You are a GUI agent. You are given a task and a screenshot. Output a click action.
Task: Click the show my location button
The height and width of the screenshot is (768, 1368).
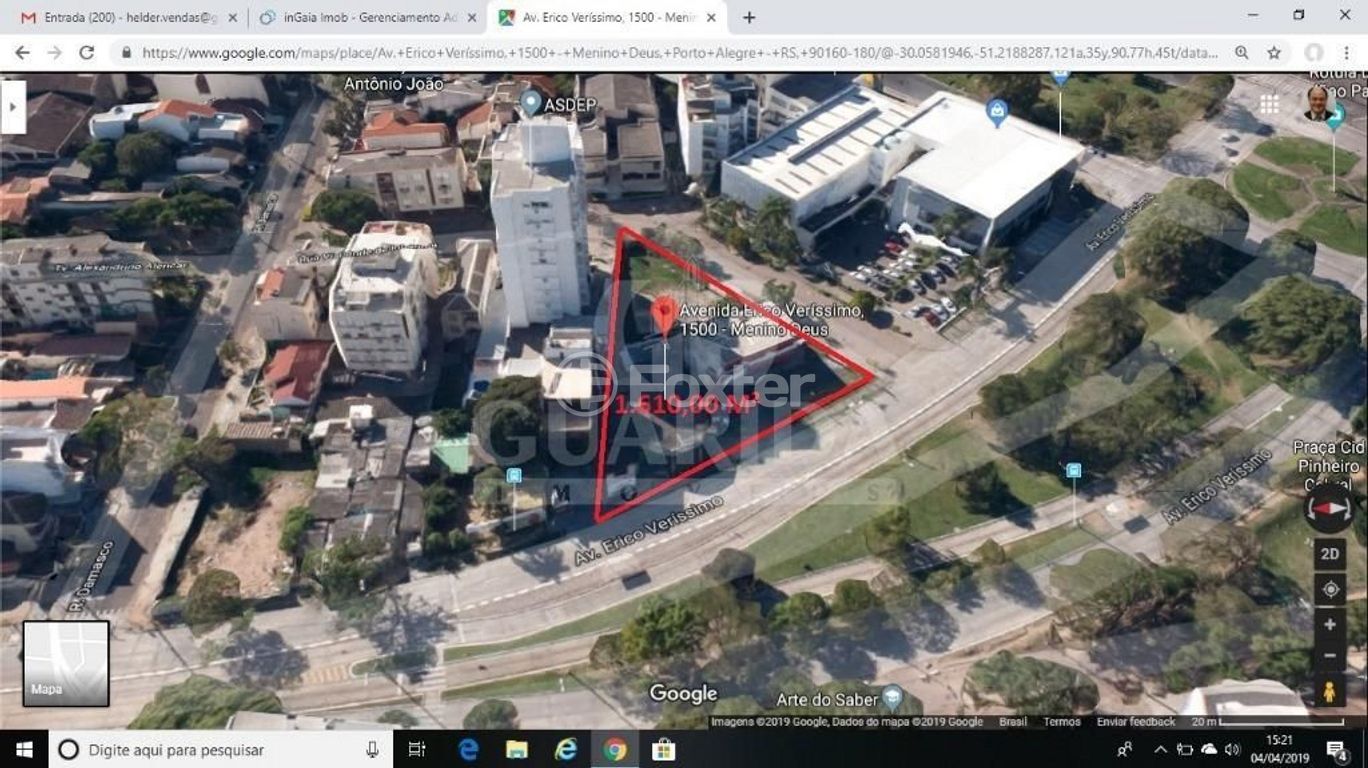1330,590
